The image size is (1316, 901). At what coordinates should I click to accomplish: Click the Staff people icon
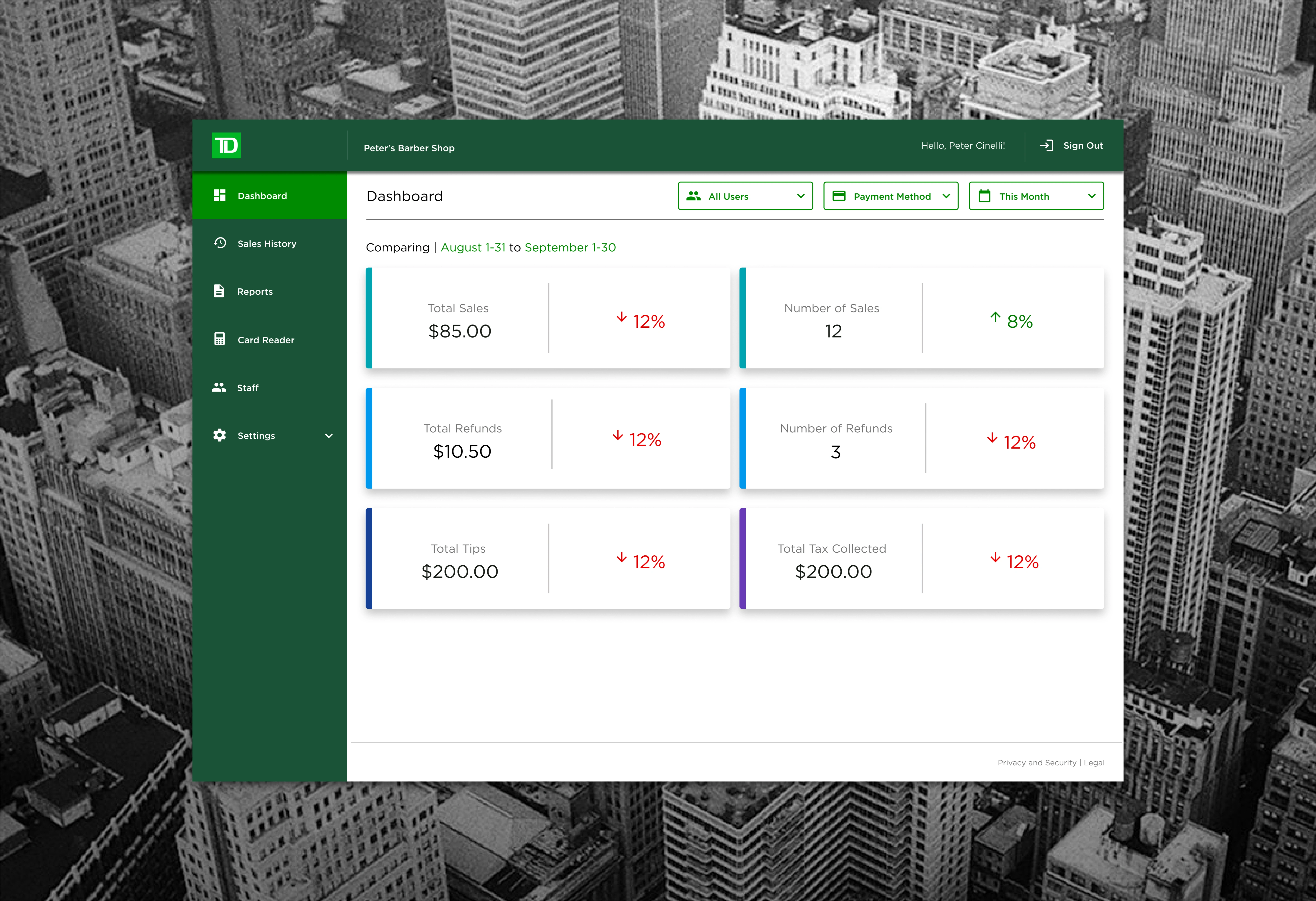point(219,387)
